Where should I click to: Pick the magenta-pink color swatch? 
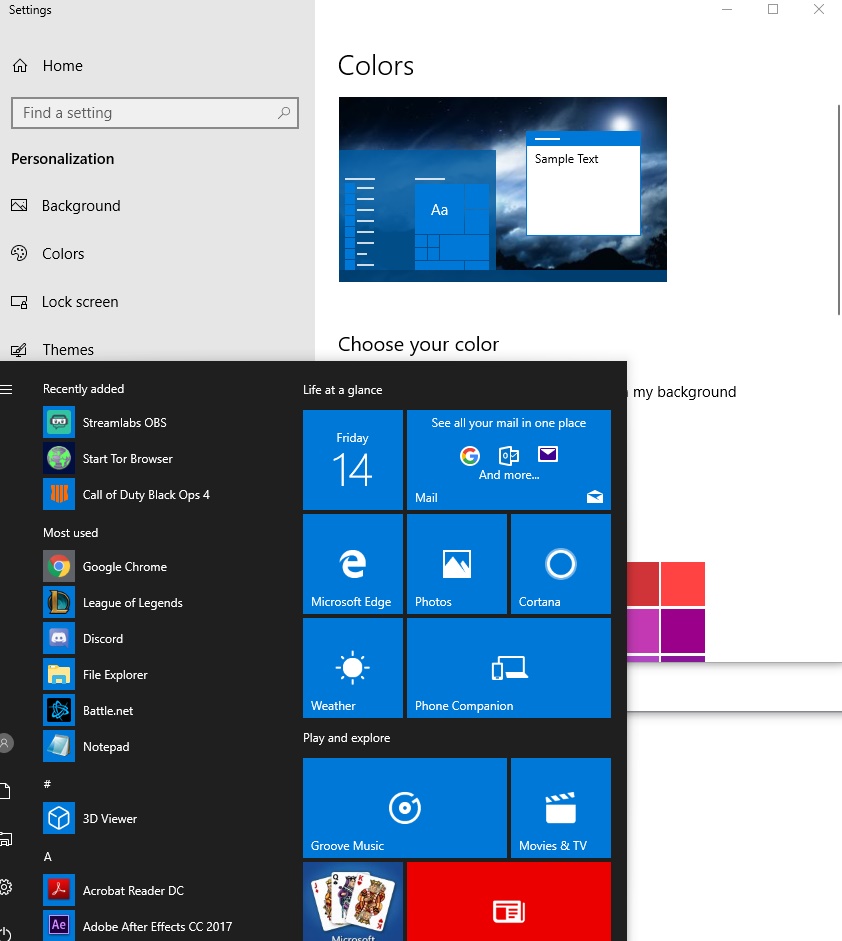click(x=643, y=631)
